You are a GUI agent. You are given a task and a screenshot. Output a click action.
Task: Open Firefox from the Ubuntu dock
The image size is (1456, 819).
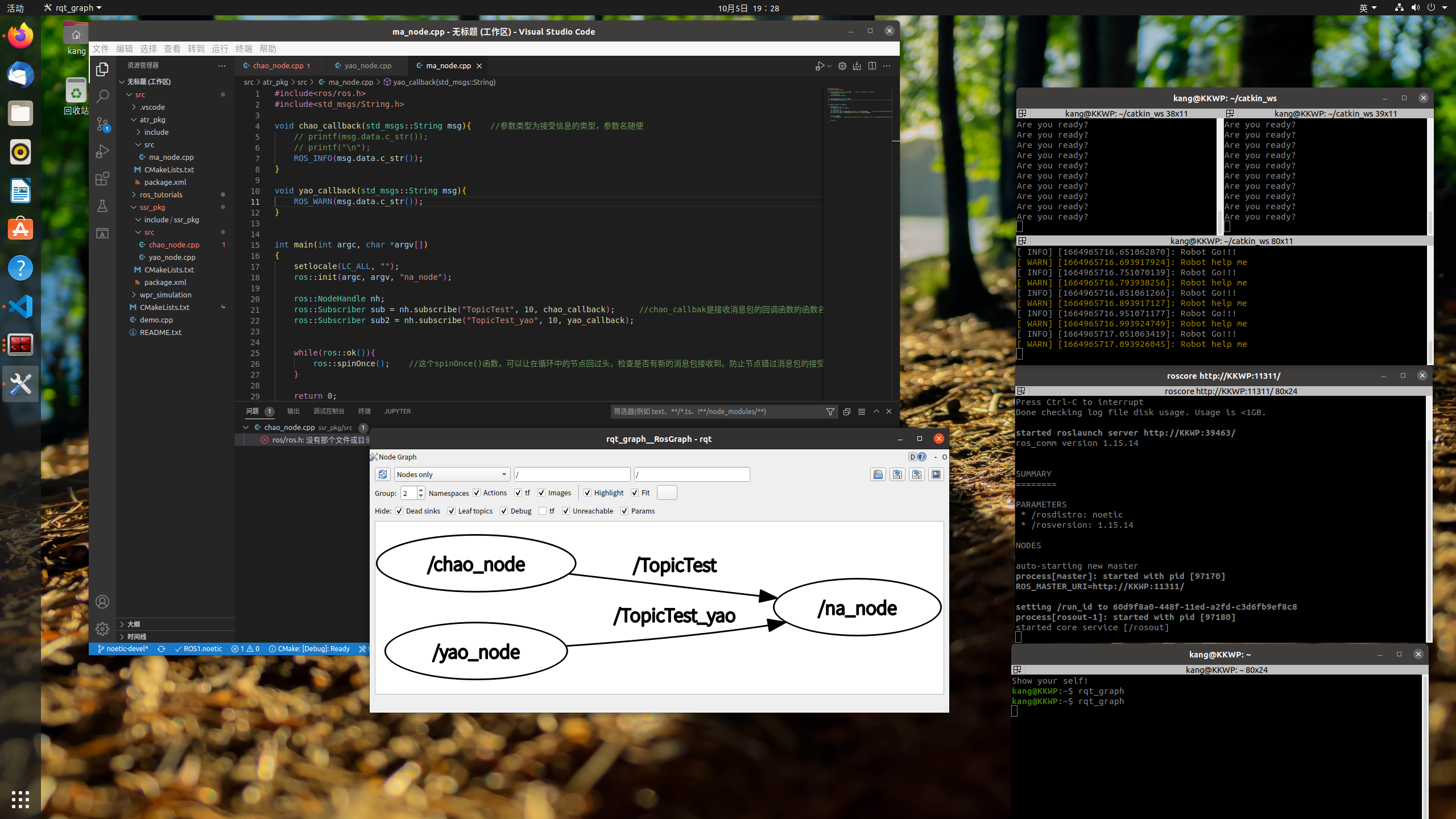coord(20,36)
